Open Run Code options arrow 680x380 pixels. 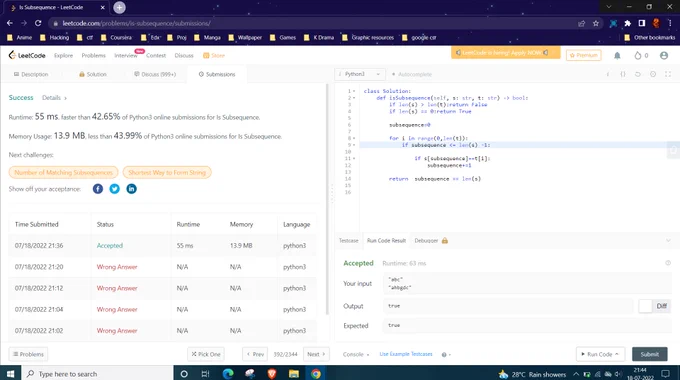click(x=616, y=354)
